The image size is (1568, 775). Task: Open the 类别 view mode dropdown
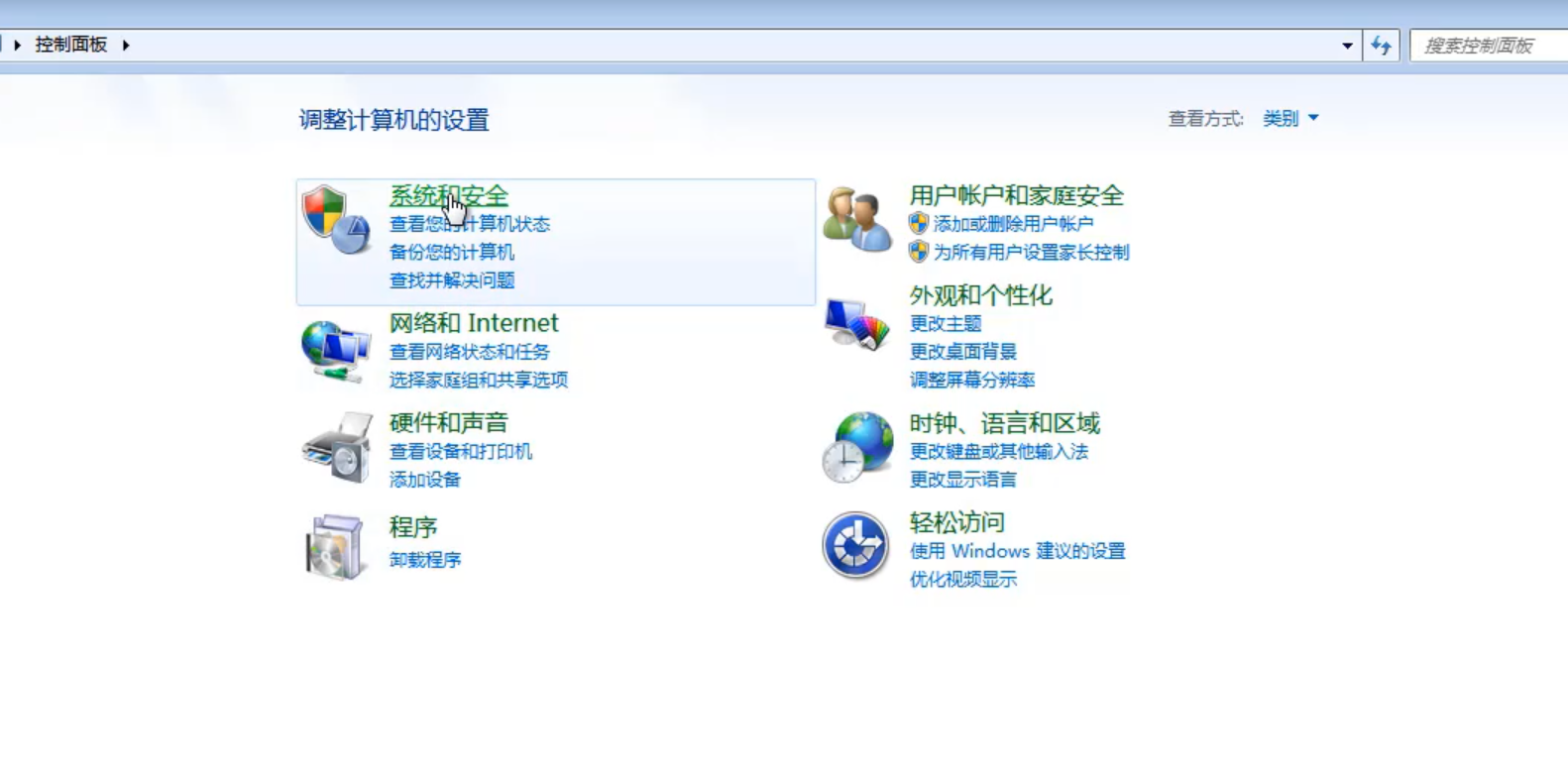1290,119
